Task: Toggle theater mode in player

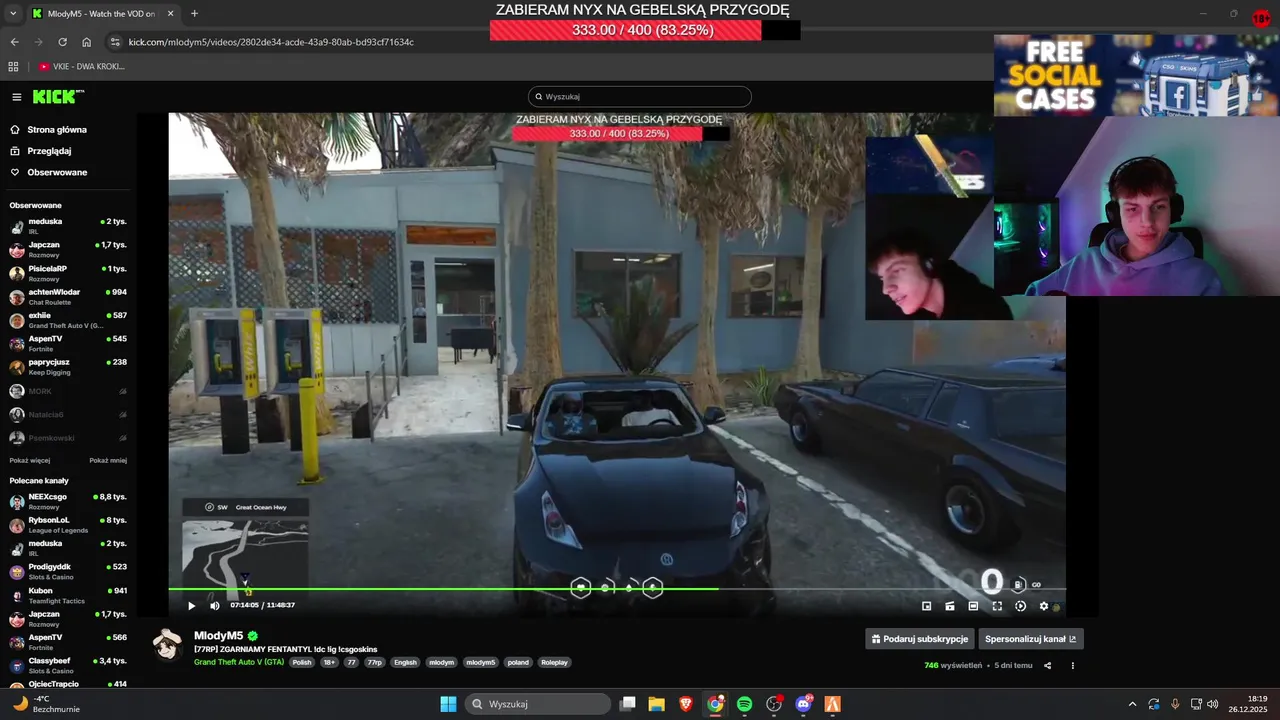Action: coord(973,606)
